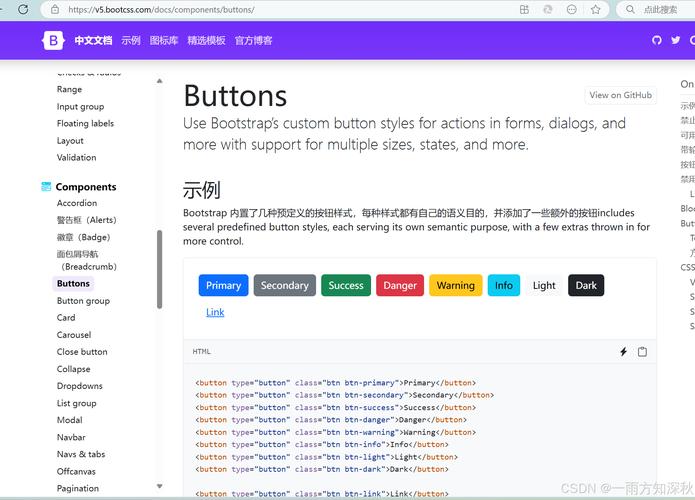Open the 示例 navbar item
Image resolution: width=695 pixels, height=500 pixels.
(131, 40)
